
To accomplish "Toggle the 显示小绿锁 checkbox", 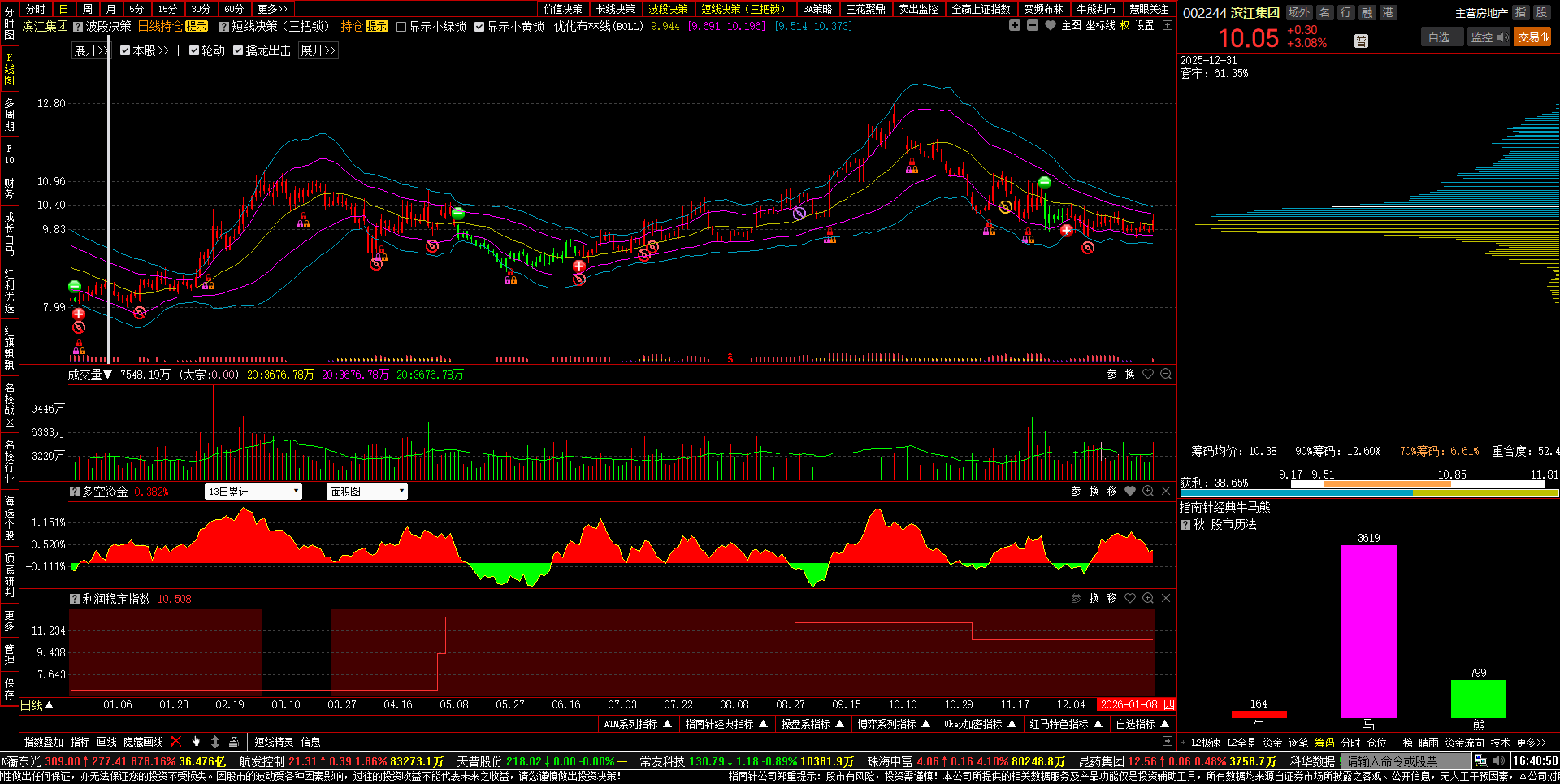I will pos(401,27).
